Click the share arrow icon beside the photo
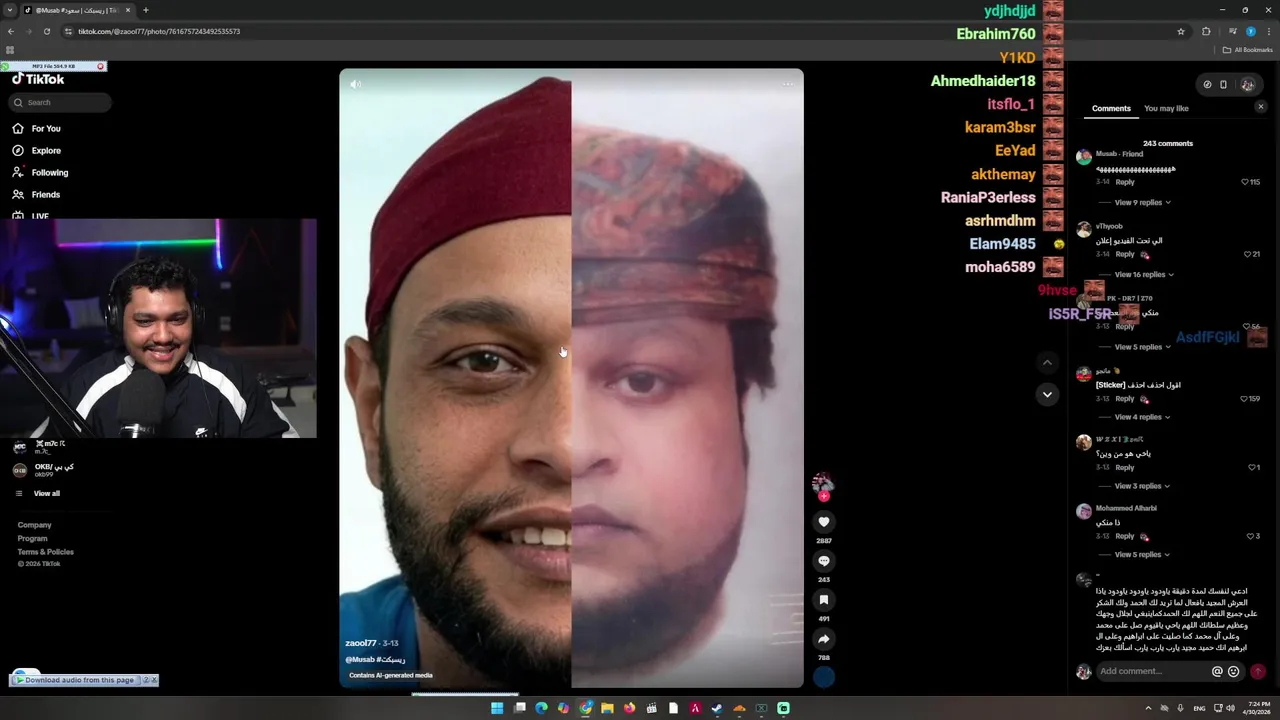Image resolution: width=1280 pixels, height=720 pixels. click(x=824, y=639)
